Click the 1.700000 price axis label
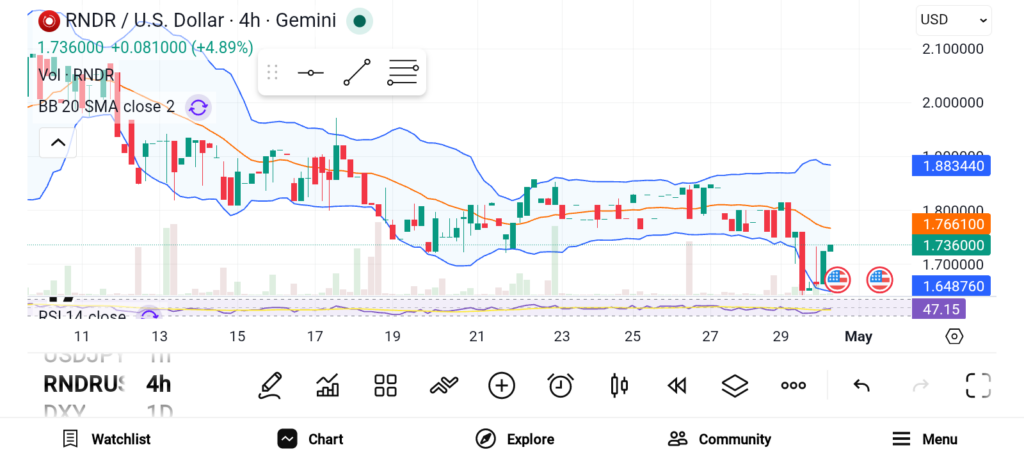The height and width of the screenshot is (461, 1024). point(953,264)
